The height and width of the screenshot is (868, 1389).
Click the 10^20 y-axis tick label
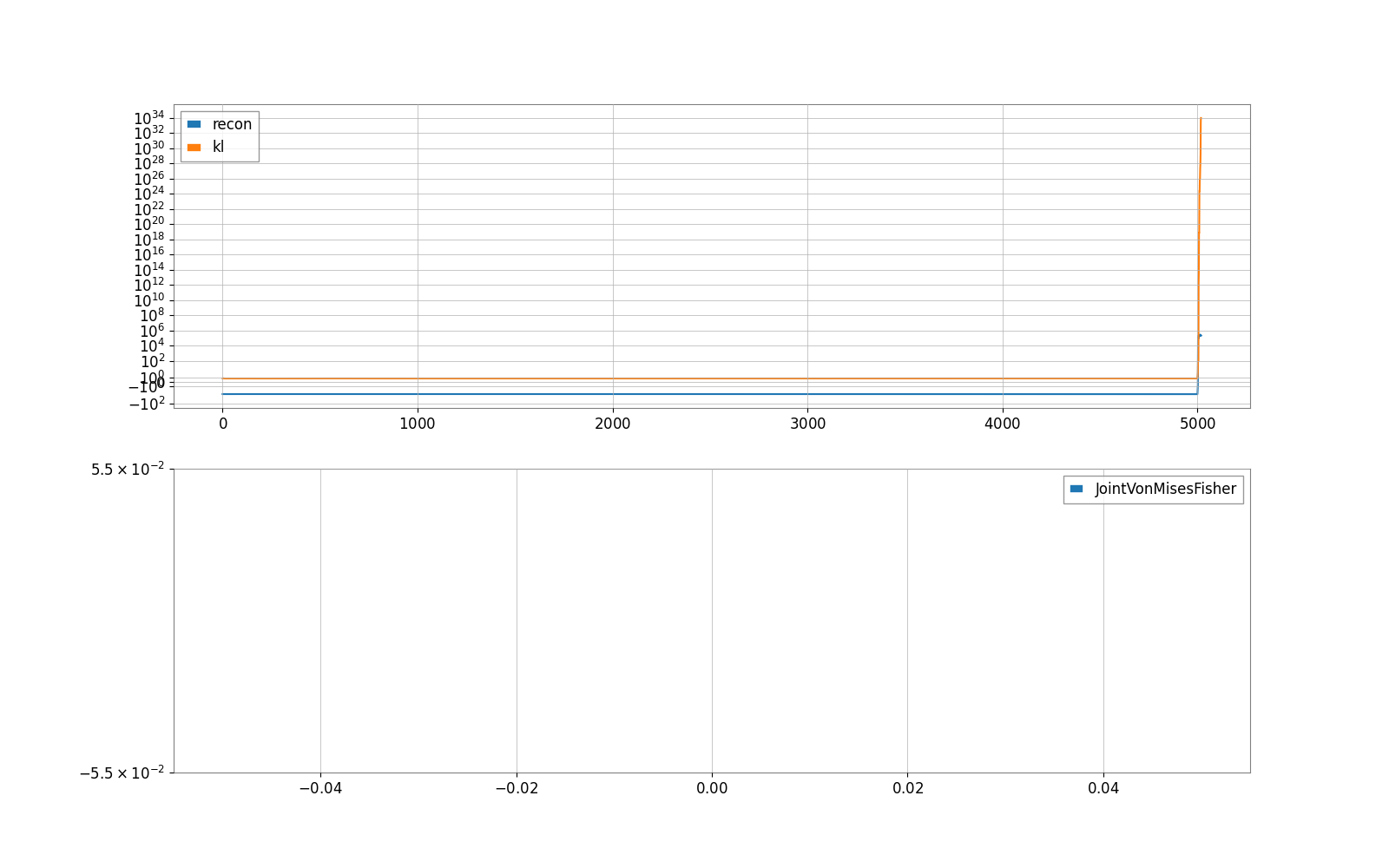pos(148,224)
